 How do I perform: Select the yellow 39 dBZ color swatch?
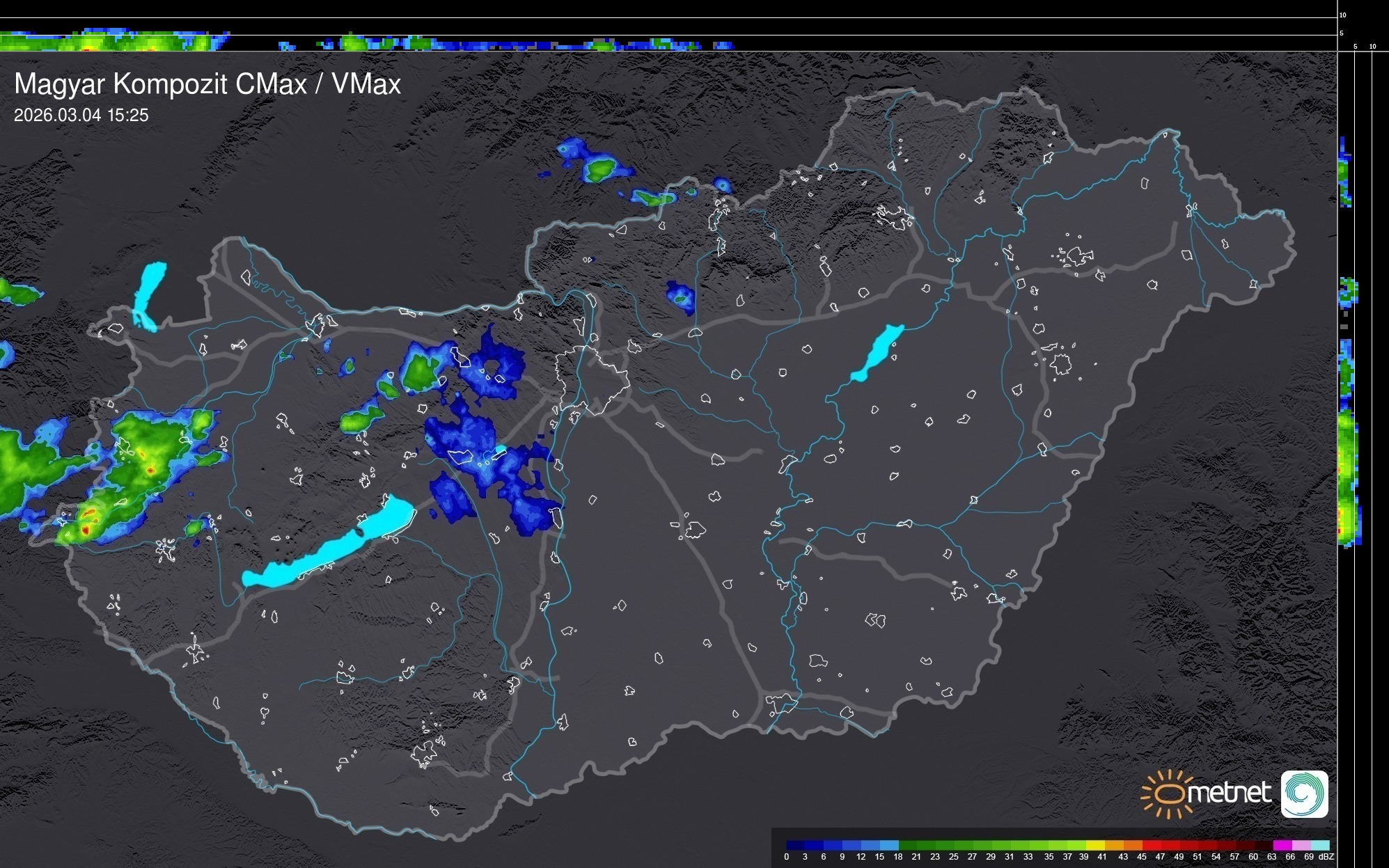tap(1095, 845)
